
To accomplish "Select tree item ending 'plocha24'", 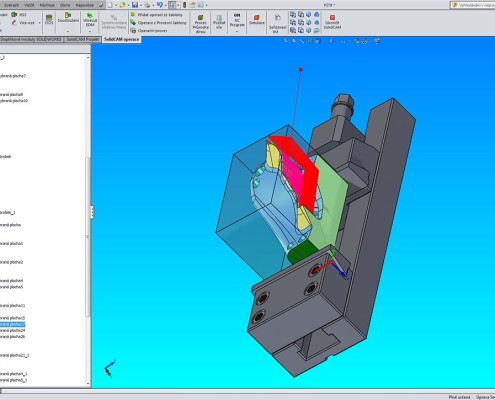I will (x=13, y=330).
